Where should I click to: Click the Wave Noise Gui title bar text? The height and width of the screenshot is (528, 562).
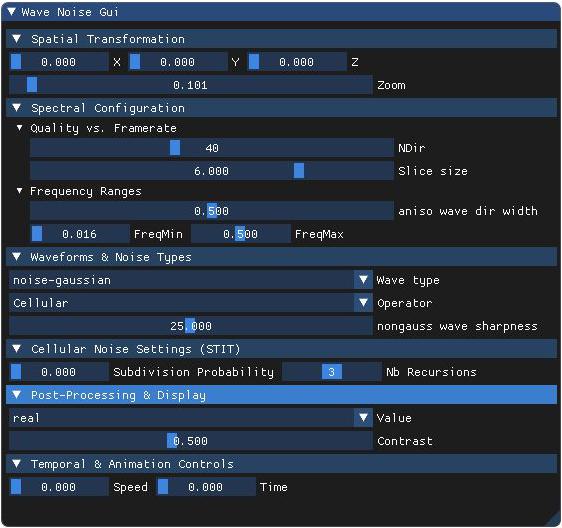point(70,12)
